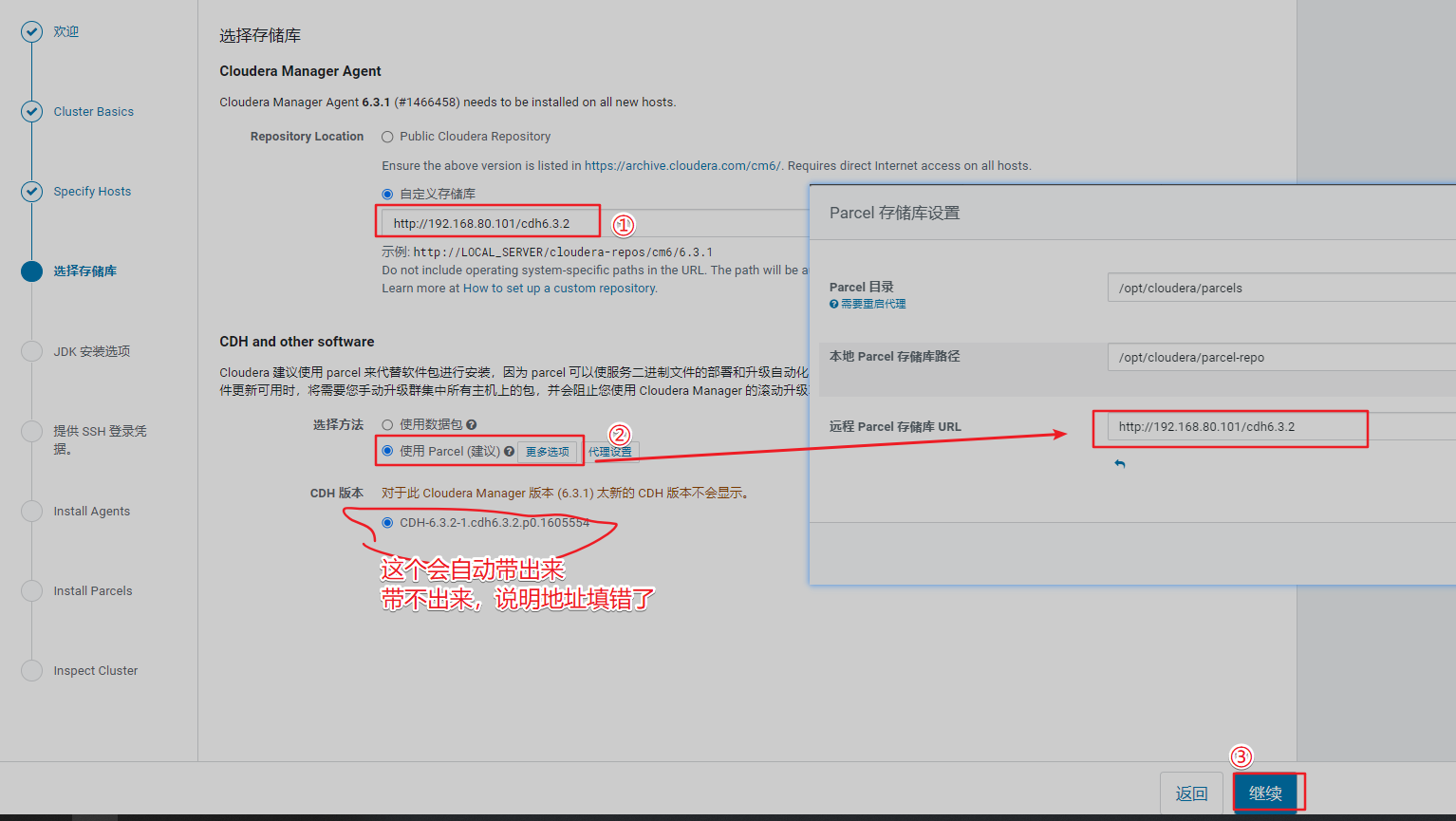Open the 代理设置 button
The width and height of the screenshot is (1456, 821).
pos(610,452)
